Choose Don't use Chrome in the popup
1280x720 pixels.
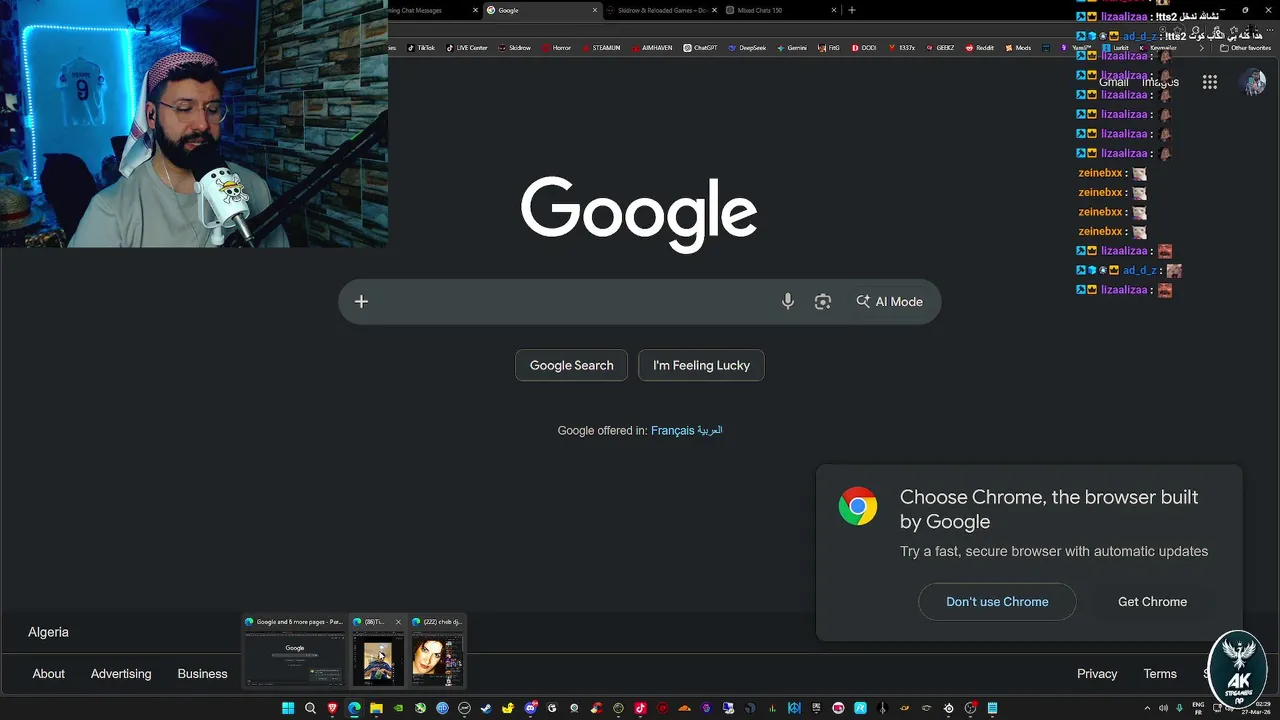997,601
